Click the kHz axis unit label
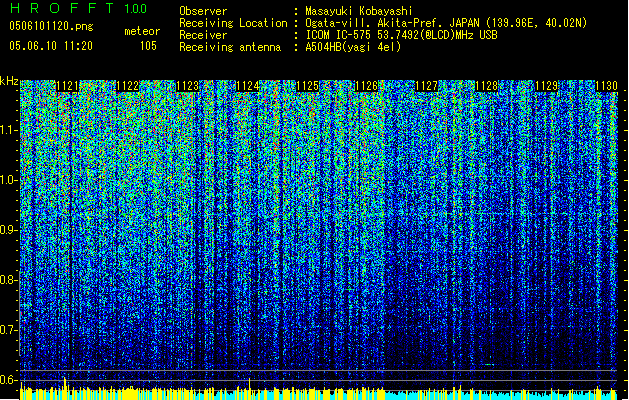 coord(9,81)
